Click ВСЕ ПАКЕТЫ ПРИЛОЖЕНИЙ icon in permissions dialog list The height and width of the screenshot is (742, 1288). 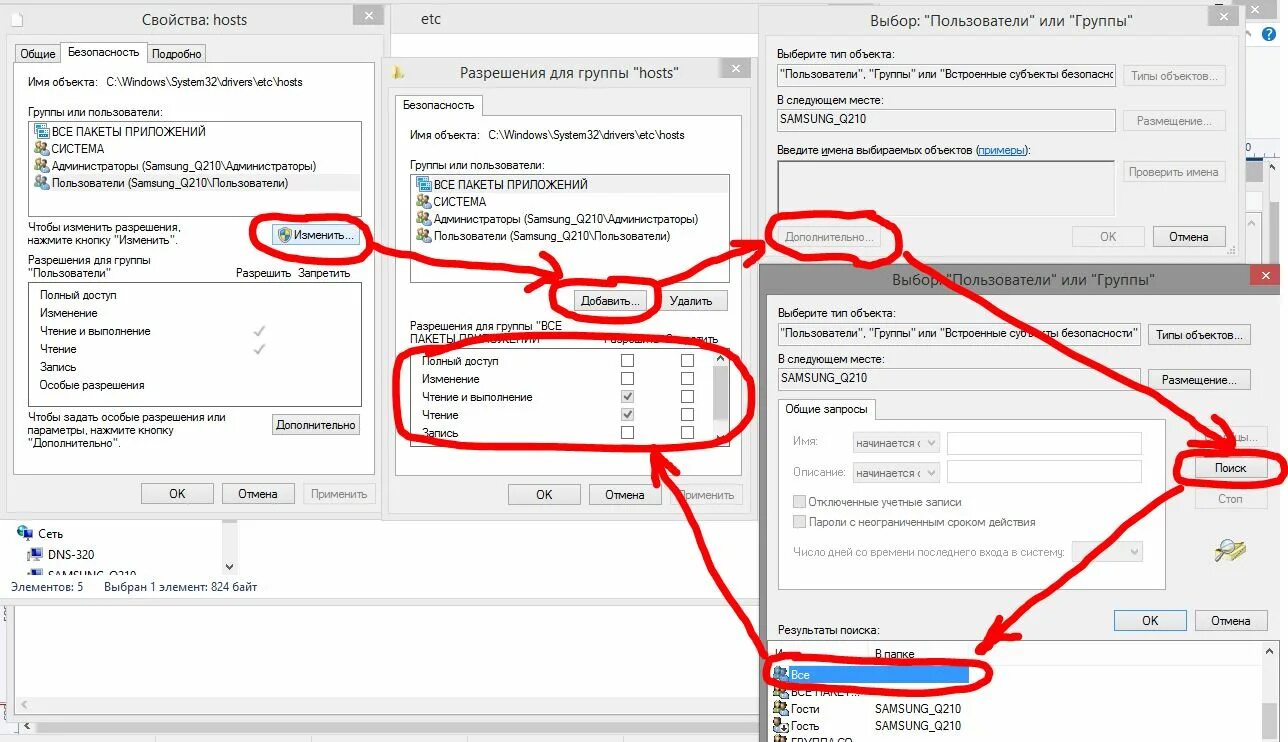click(x=423, y=184)
